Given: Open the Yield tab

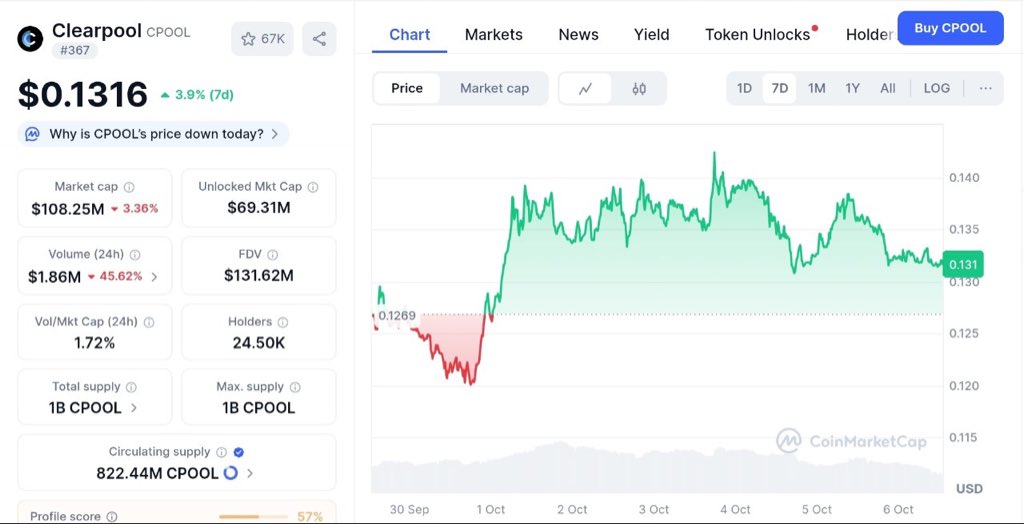Looking at the screenshot, I should tap(652, 35).
